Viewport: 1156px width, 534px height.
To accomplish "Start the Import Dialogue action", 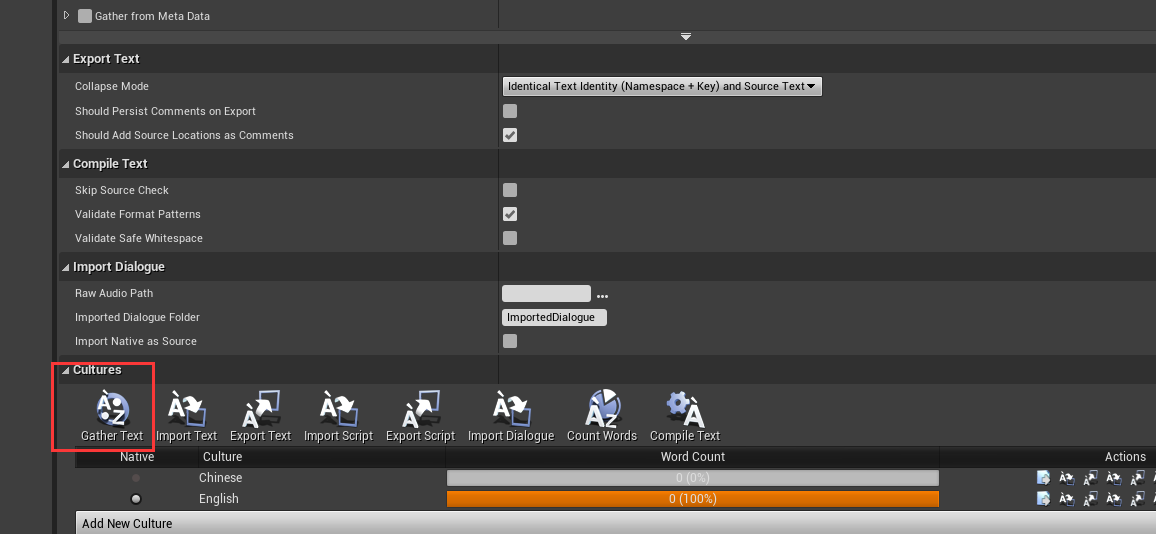I will [511, 417].
